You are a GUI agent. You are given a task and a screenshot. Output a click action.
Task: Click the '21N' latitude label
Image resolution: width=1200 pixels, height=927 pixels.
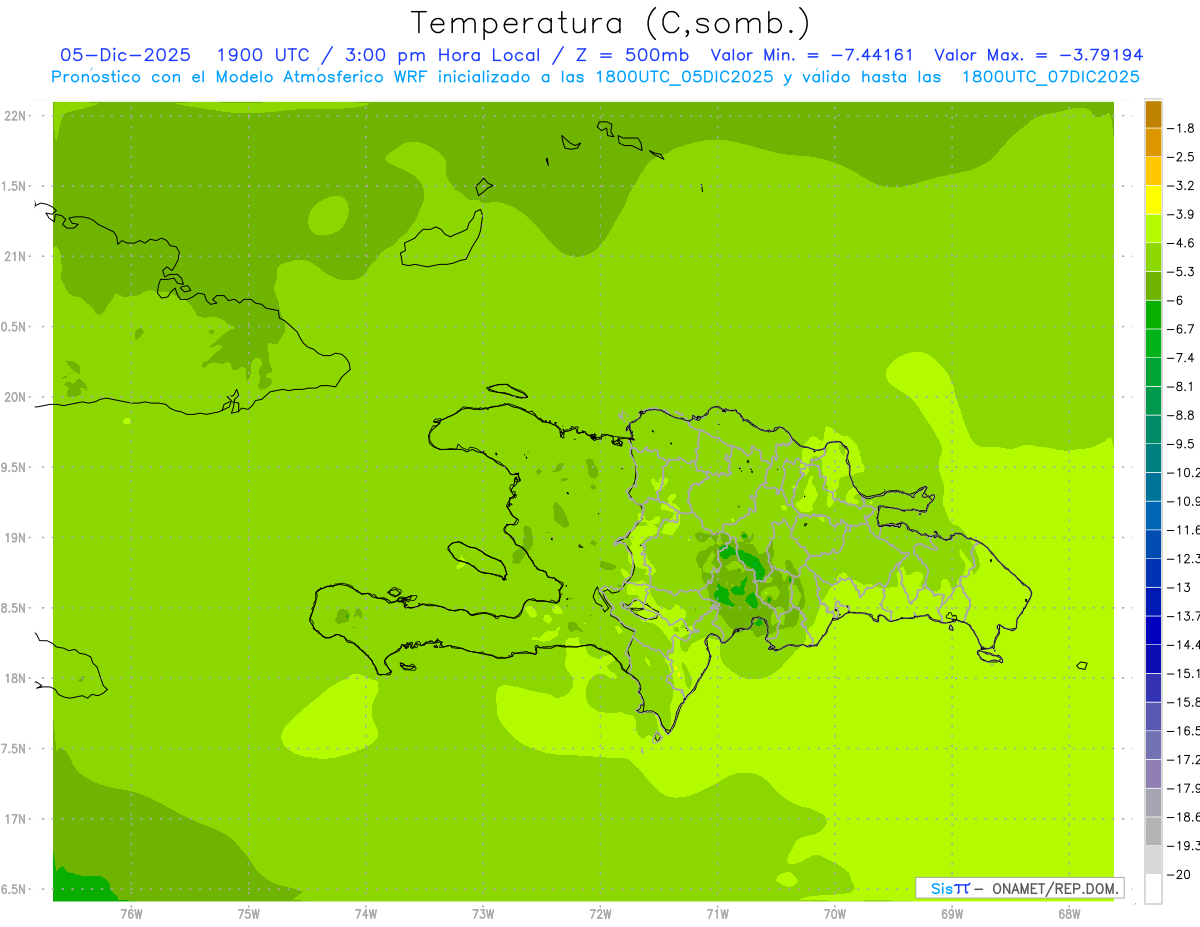pos(15,257)
